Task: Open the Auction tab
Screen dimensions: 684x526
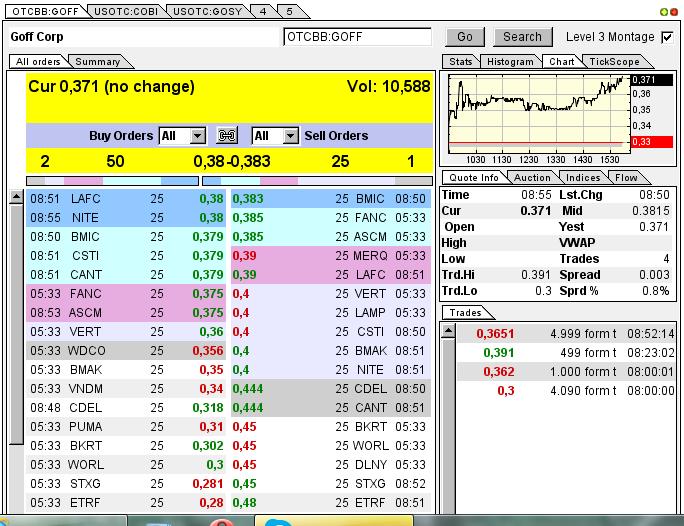Action: [x=532, y=178]
